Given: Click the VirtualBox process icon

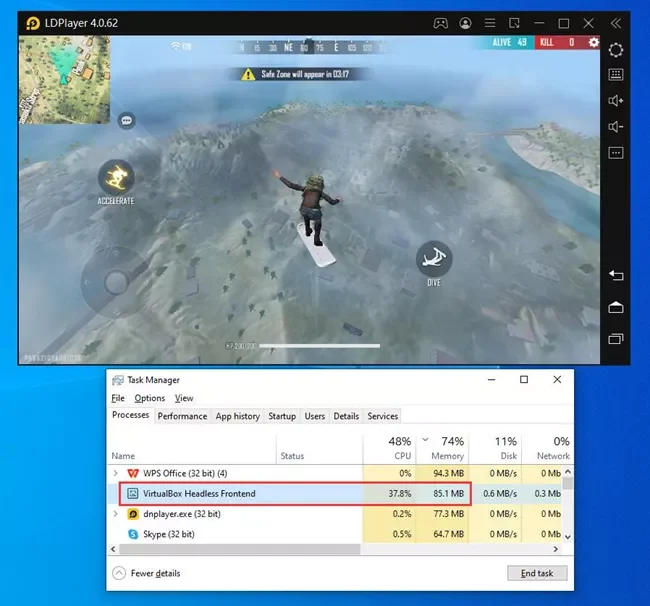Looking at the screenshot, I should click(133, 493).
